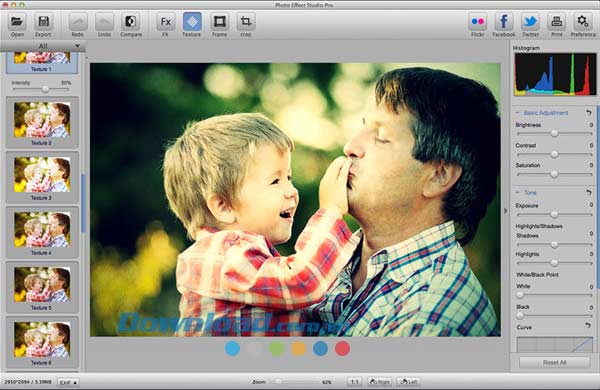Click the 62% zoom value
This screenshot has height=390, width=600.
(326, 382)
